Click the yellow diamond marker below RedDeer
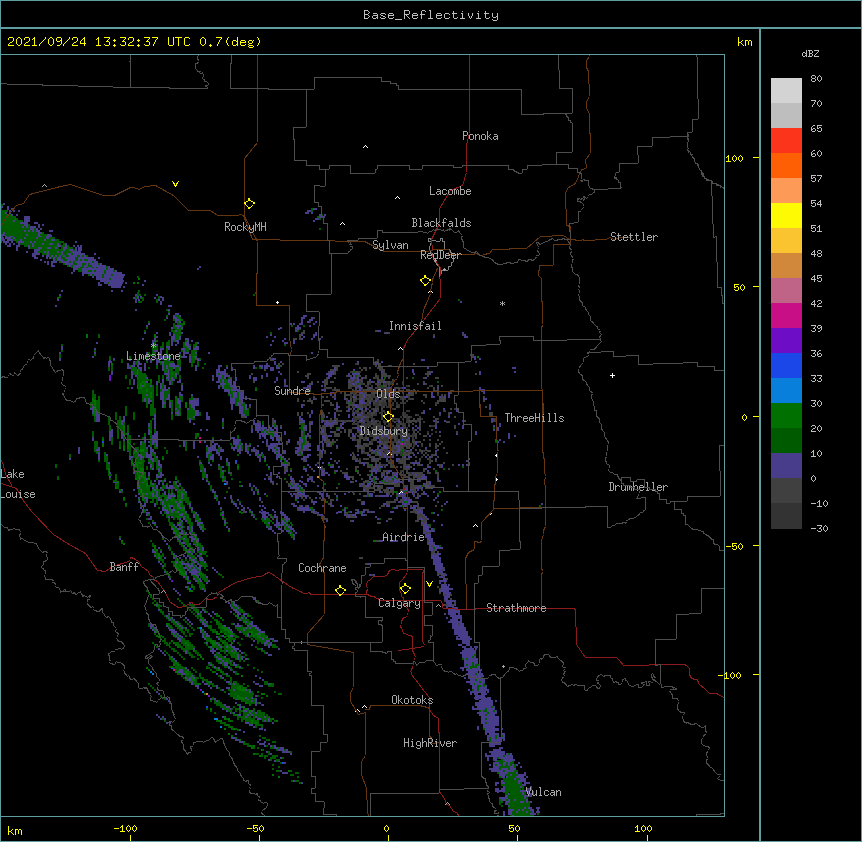 click(x=426, y=281)
